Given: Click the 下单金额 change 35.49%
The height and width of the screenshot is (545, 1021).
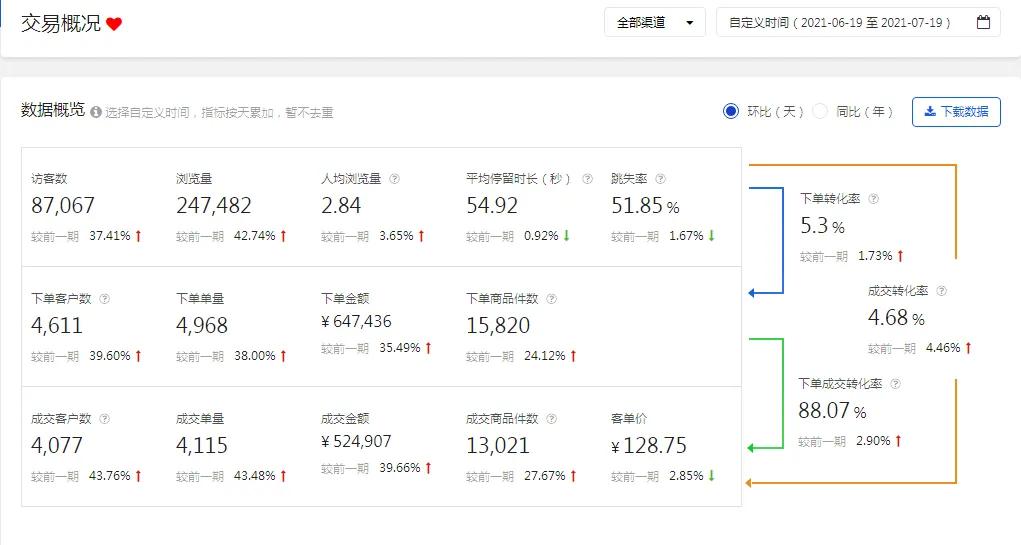Looking at the screenshot, I should click(x=400, y=348).
